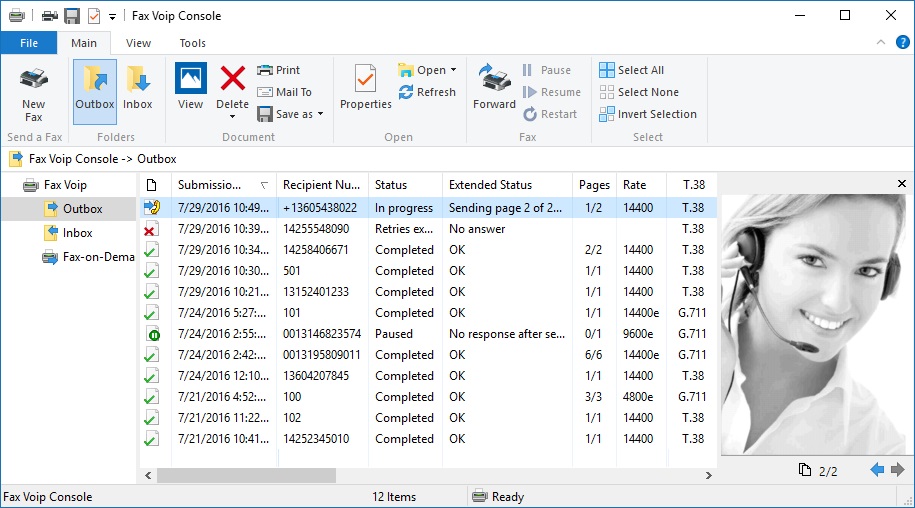Click Select All in the ribbon
Image resolution: width=915 pixels, height=508 pixels.
coord(631,70)
